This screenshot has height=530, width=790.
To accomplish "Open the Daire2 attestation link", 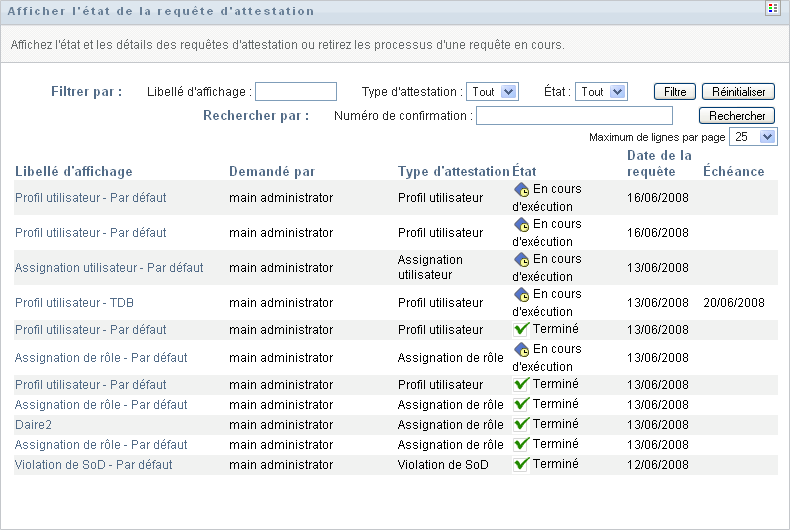I will pyautogui.click(x=33, y=425).
